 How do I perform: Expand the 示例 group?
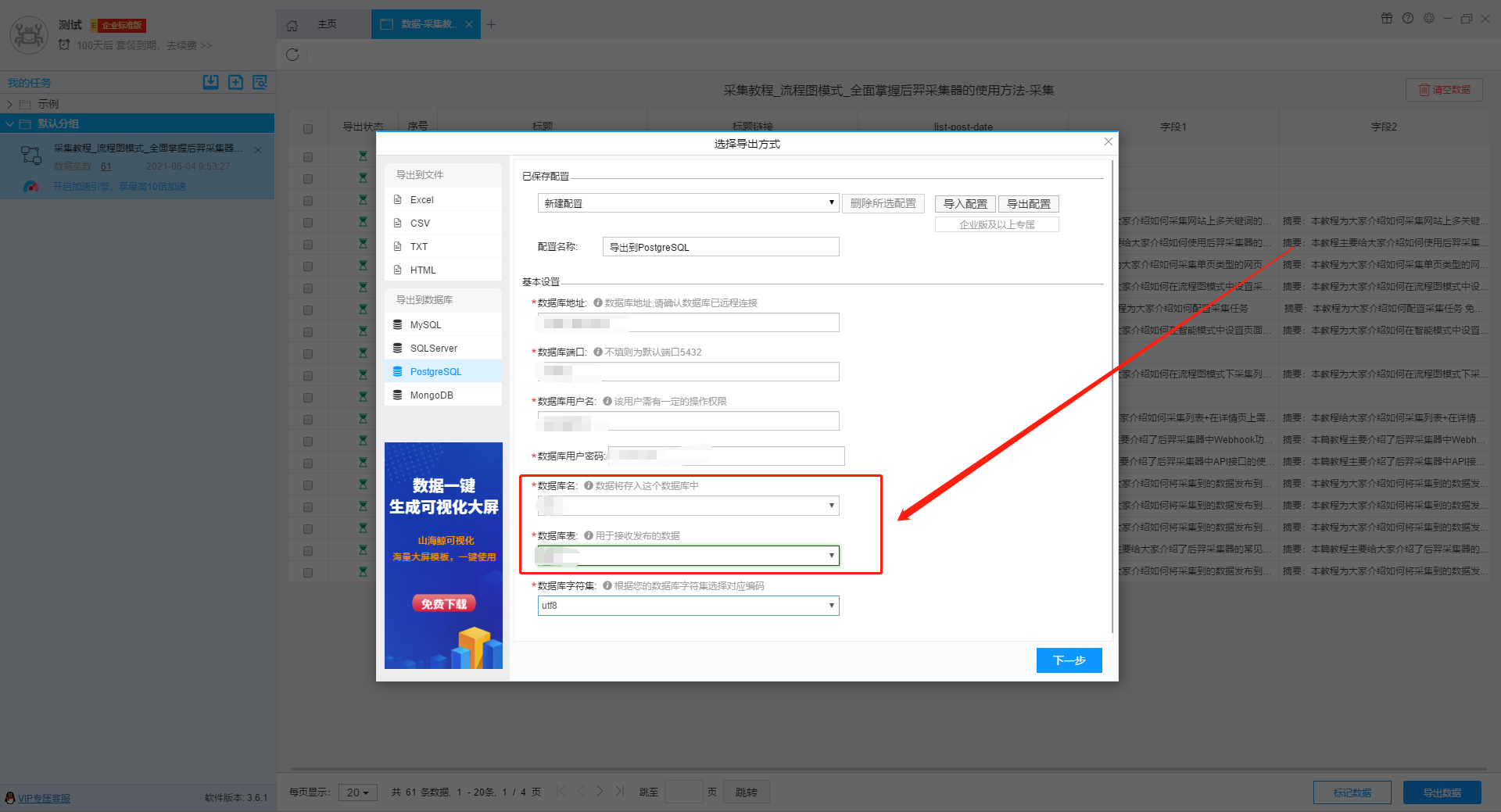click(9, 104)
